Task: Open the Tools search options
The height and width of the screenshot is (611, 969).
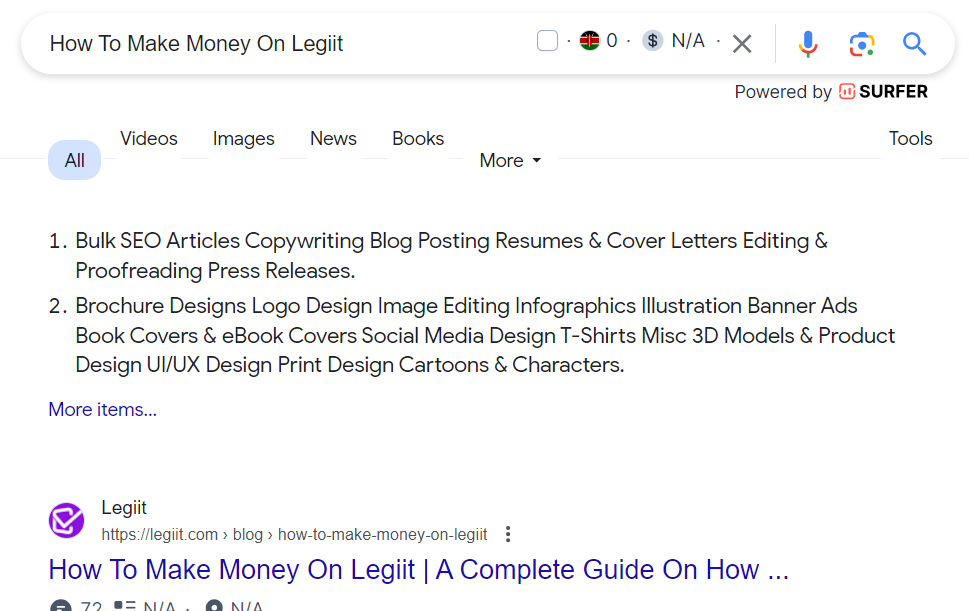Action: (x=910, y=139)
